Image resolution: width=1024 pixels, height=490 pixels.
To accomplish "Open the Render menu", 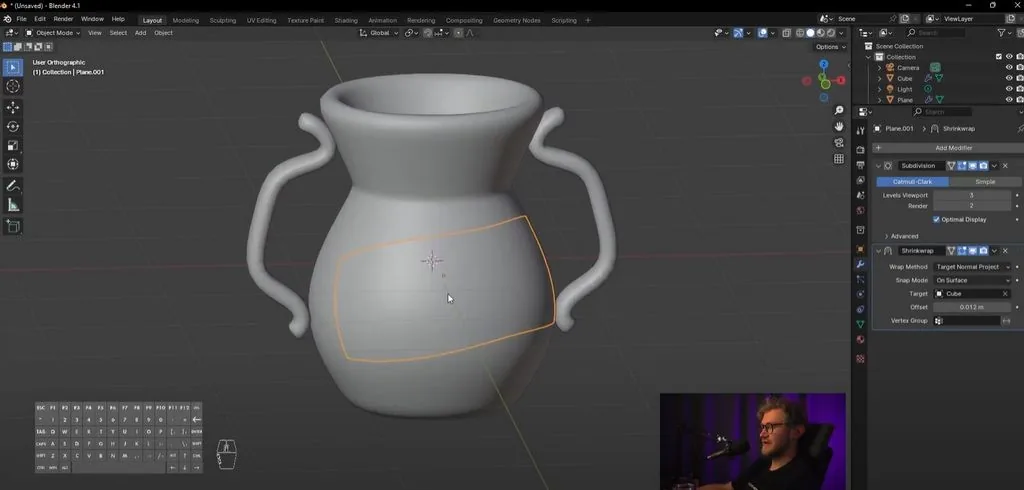I will [x=63, y=19].
